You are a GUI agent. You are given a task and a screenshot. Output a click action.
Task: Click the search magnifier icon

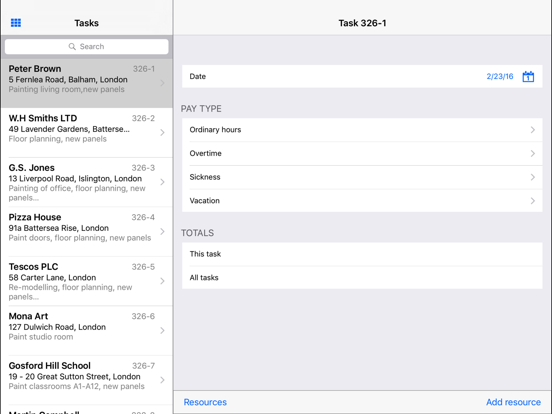(72, 46)
